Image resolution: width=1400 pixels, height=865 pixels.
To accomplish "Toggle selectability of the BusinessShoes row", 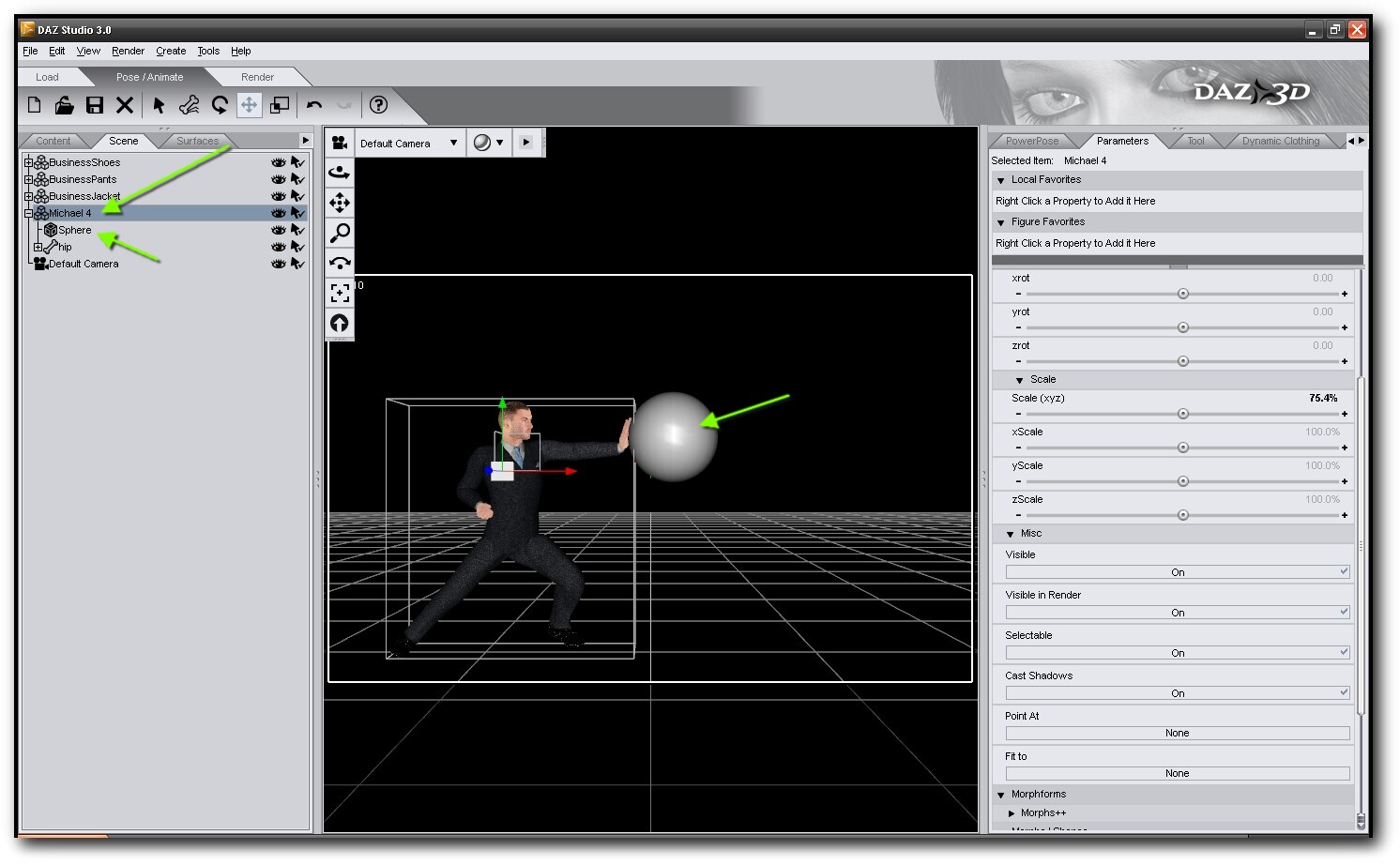I will click(297, 162).
